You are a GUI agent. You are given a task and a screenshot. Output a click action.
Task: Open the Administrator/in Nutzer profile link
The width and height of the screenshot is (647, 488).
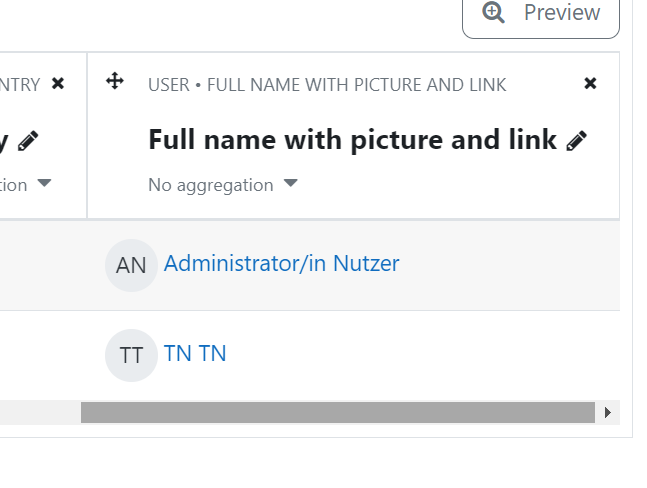281,263
